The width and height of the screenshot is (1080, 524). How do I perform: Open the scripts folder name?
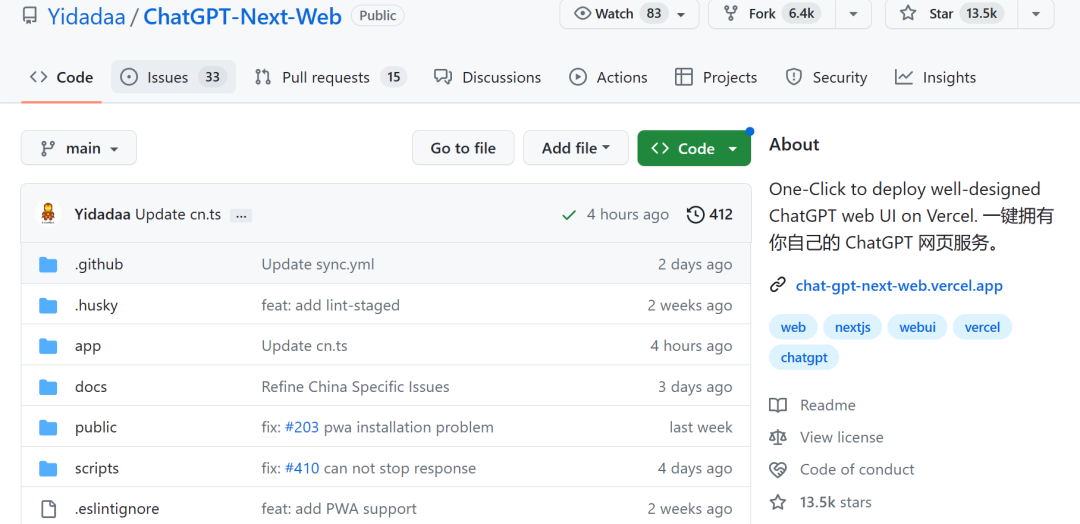point(96,469)
